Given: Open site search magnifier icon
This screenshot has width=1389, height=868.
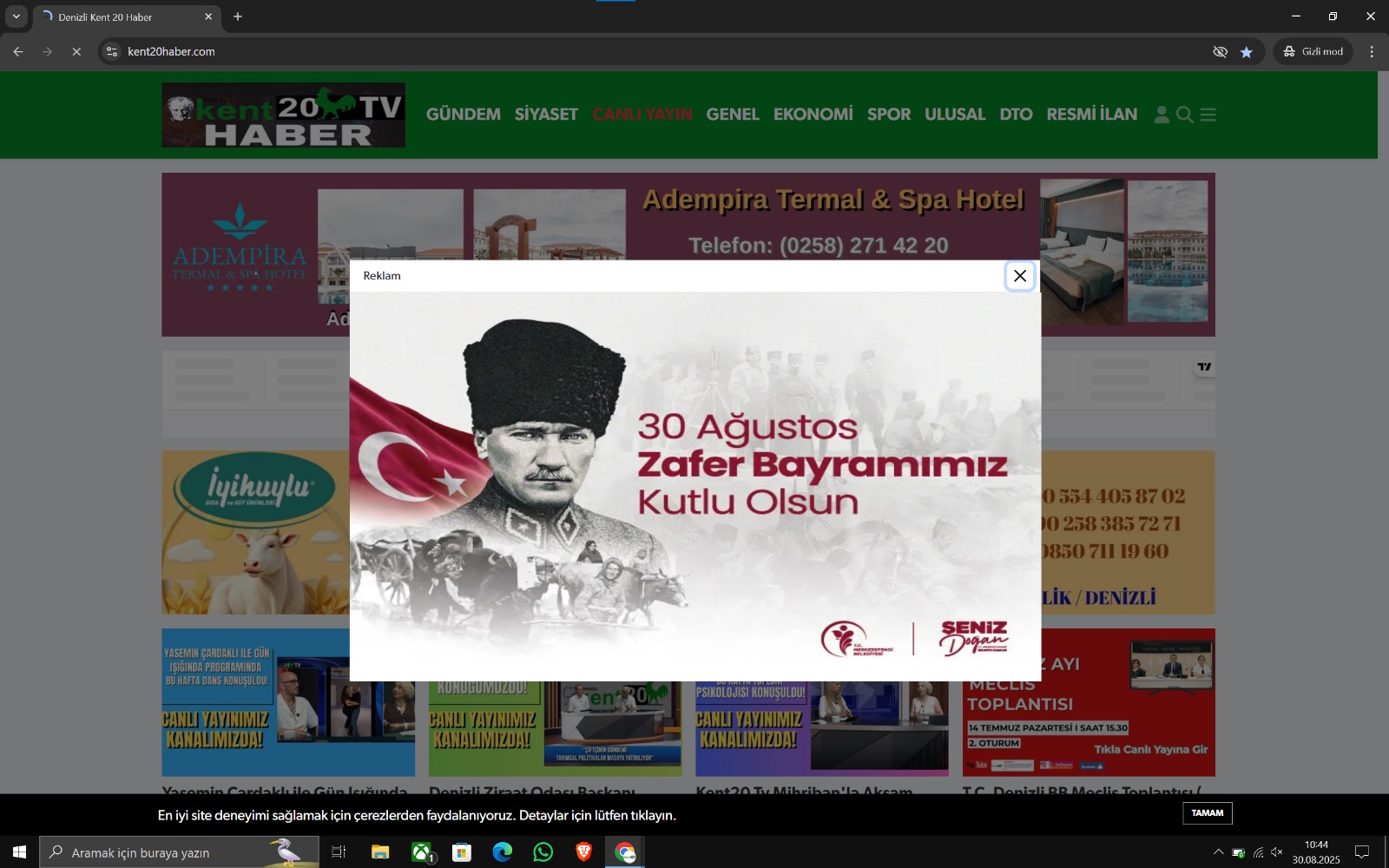Looking at the screenshot, I should coord(1184,115).
